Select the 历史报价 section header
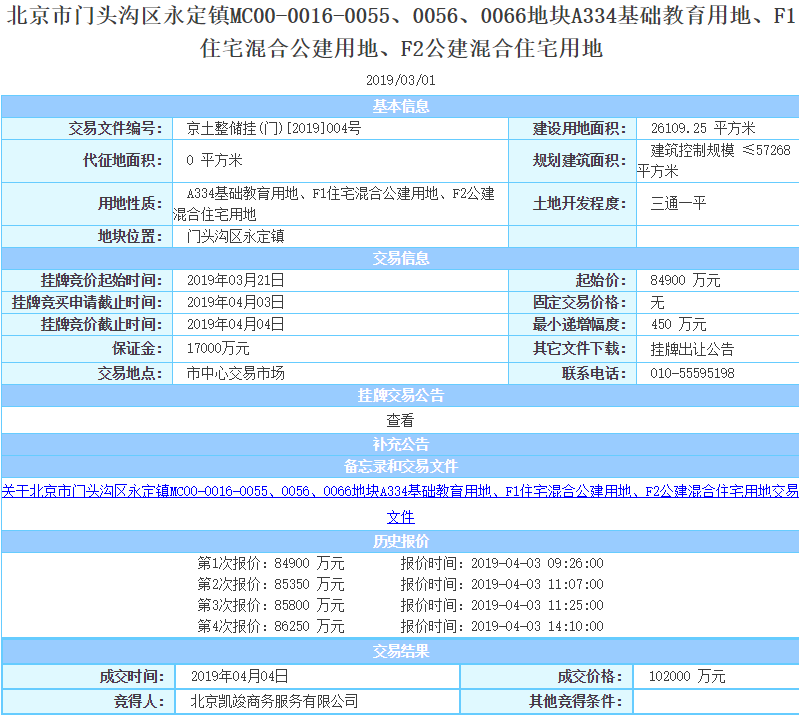This screenshot has height=715, width=799. (x=400, y=541)
